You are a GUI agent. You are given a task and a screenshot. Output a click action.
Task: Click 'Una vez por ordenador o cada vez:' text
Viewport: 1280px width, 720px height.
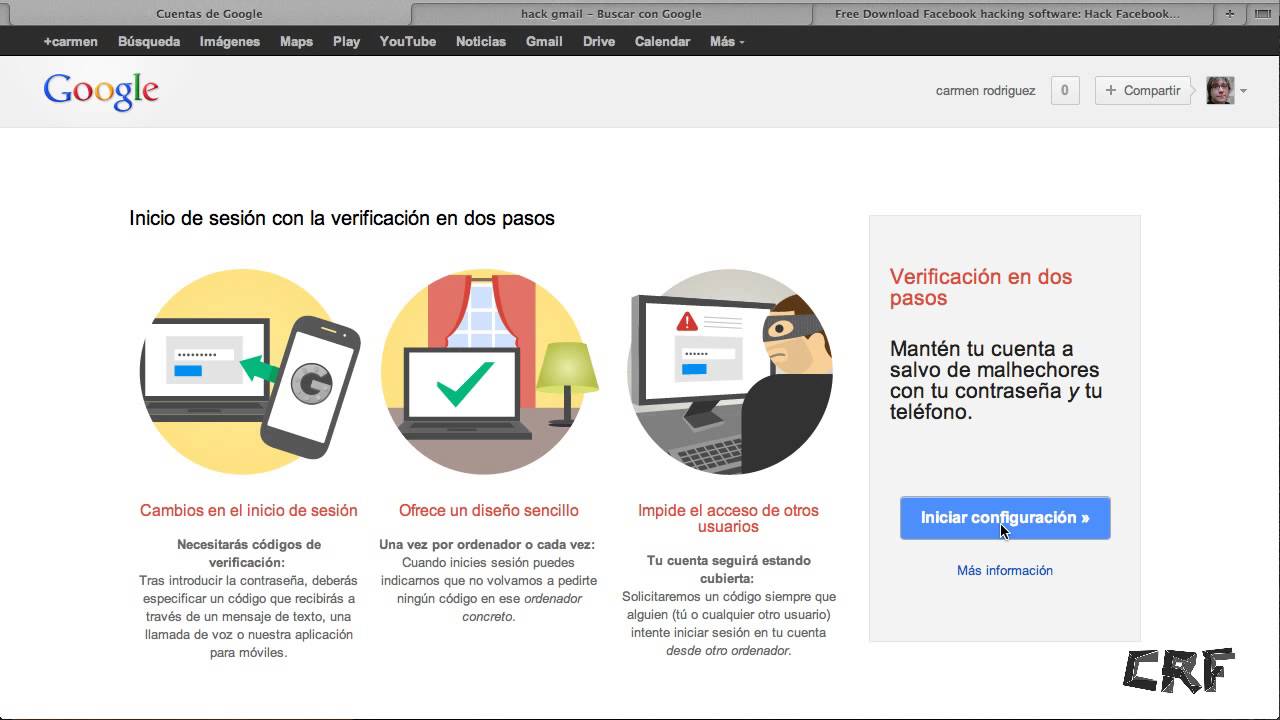(x=487, y=544)
